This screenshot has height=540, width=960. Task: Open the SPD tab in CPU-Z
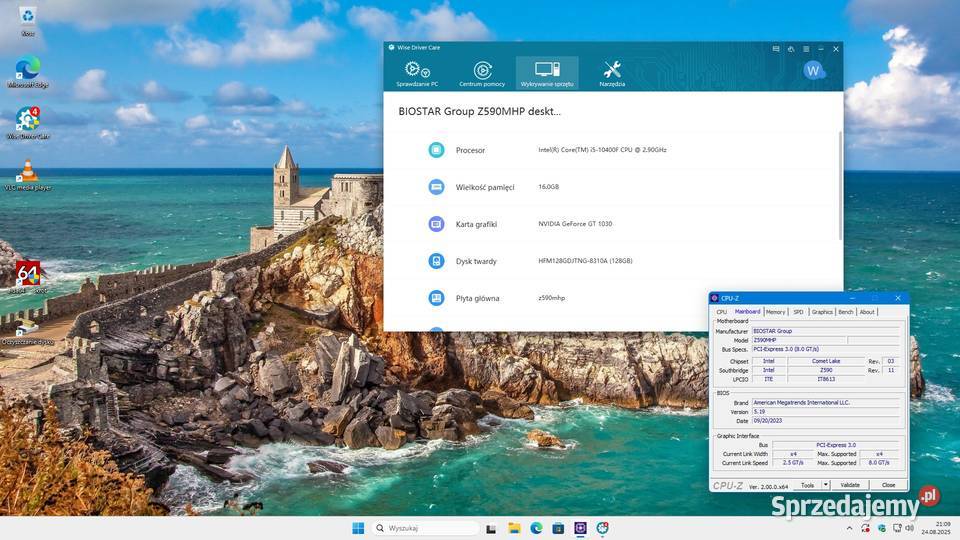[x=798, y=312]
